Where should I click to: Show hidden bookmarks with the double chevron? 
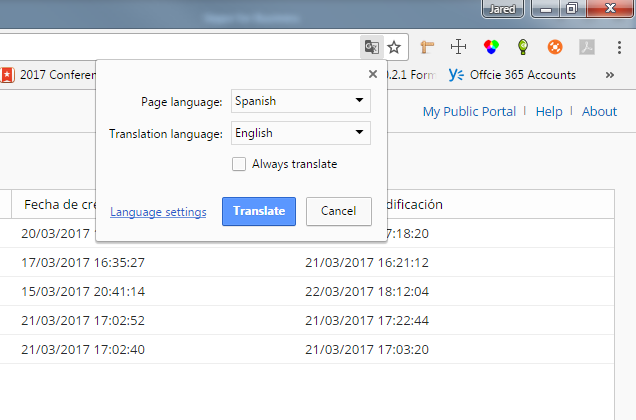(610, 75)
